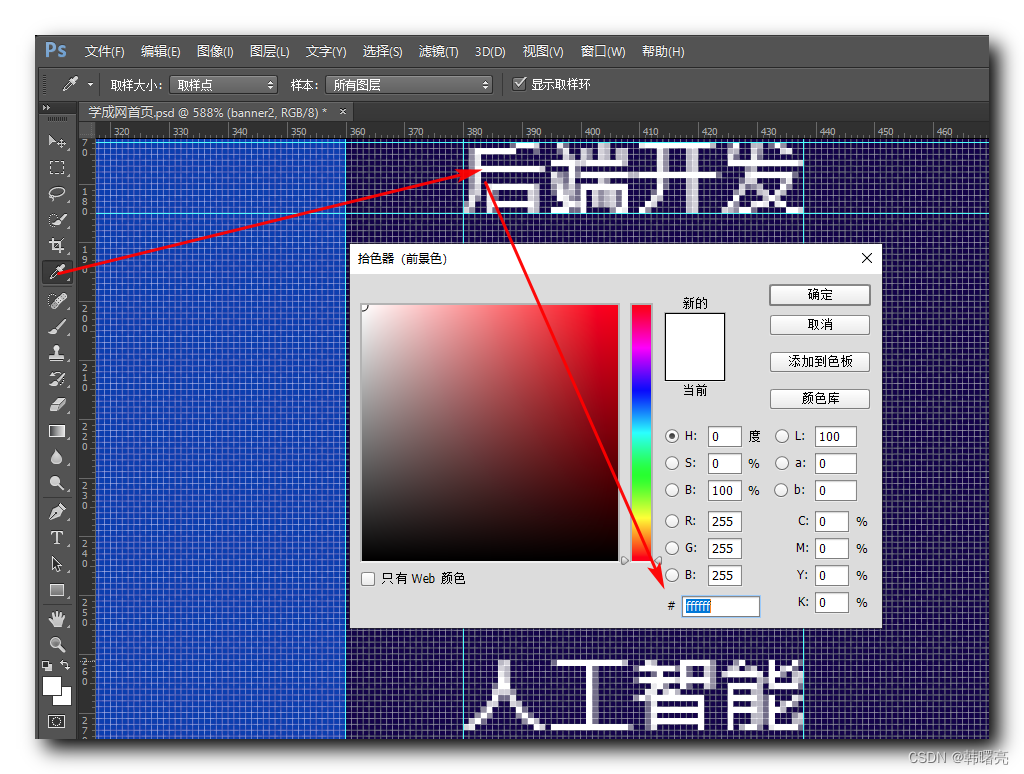The image size is (1024, 774).
Task: Open the sample size dropdown 取样点
Action: pyautogui.click(x=223, y=85)
